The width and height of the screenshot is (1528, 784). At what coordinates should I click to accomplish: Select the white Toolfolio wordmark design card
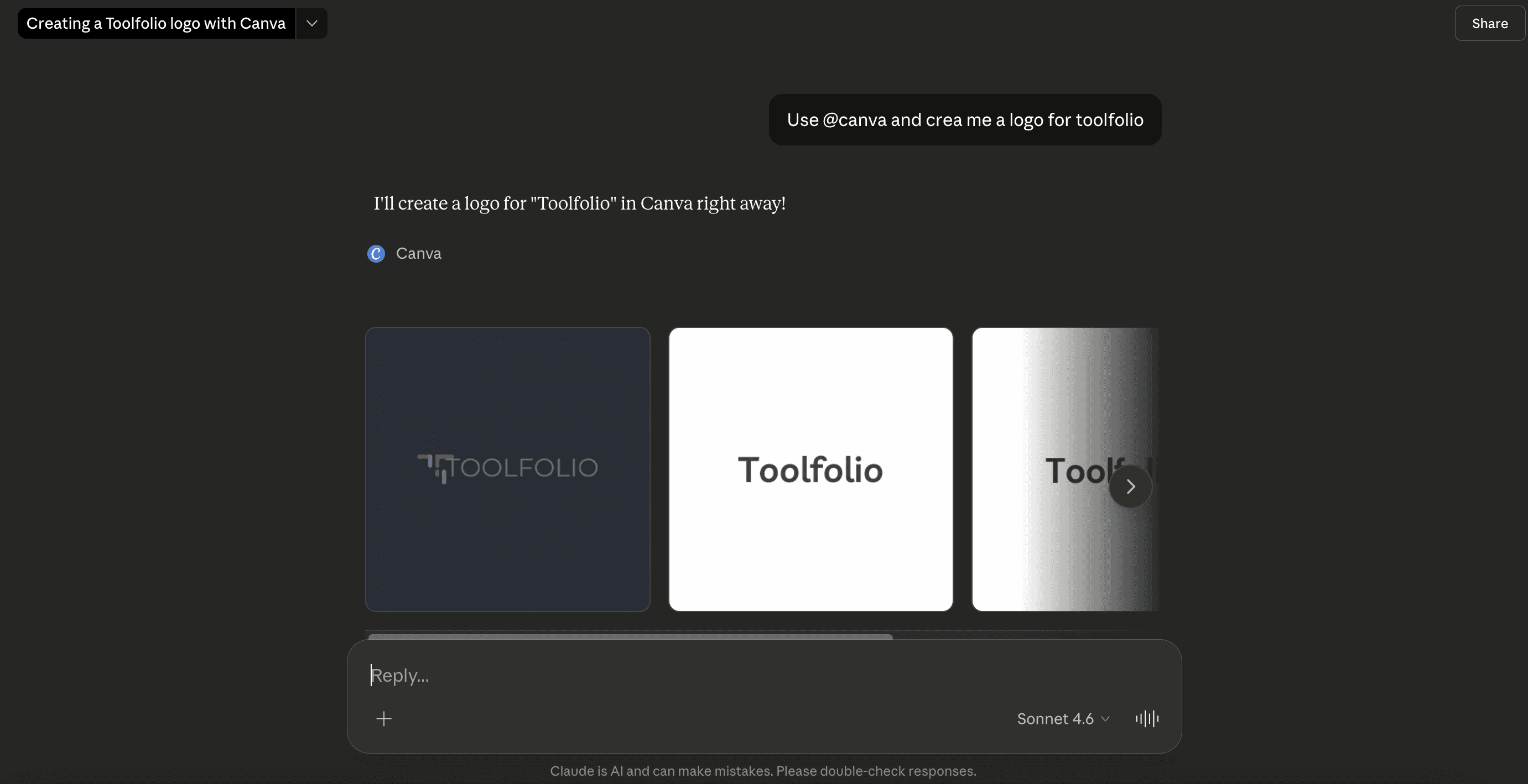pyautogui.click(x=810, y=469)
